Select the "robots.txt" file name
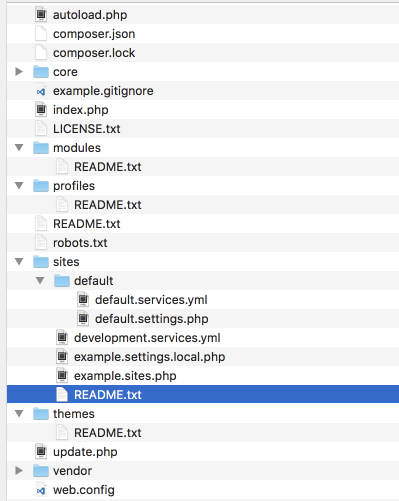The height and width of the screenshot is (501, 399). coord(80,243)
